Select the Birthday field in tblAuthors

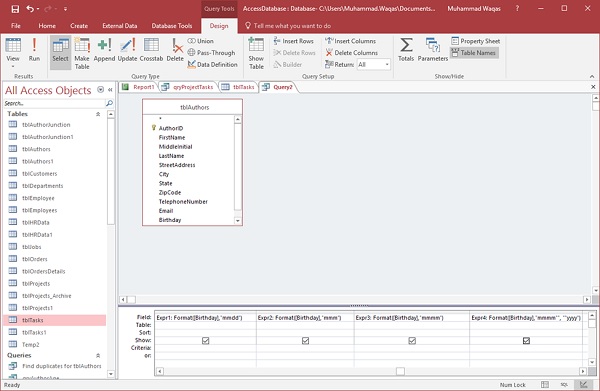170,220
